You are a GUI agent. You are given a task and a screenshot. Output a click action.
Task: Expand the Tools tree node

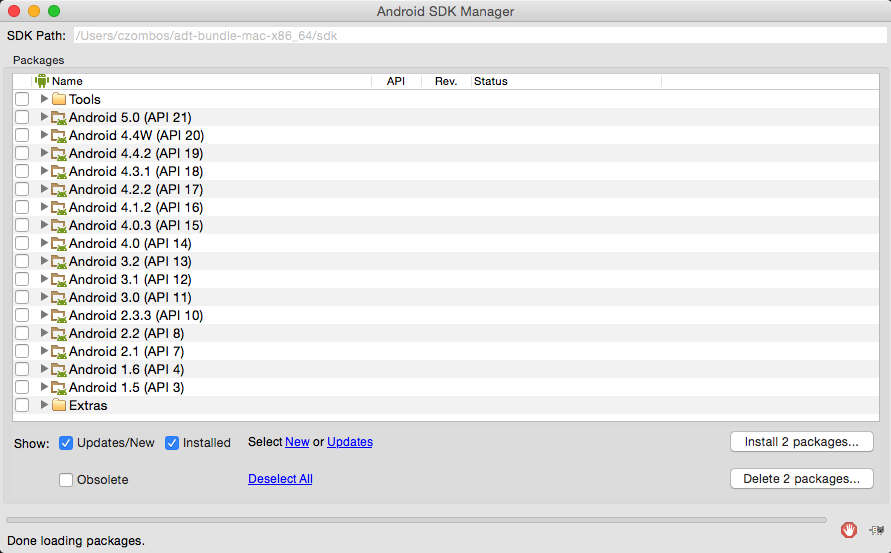tap(44, 99)
